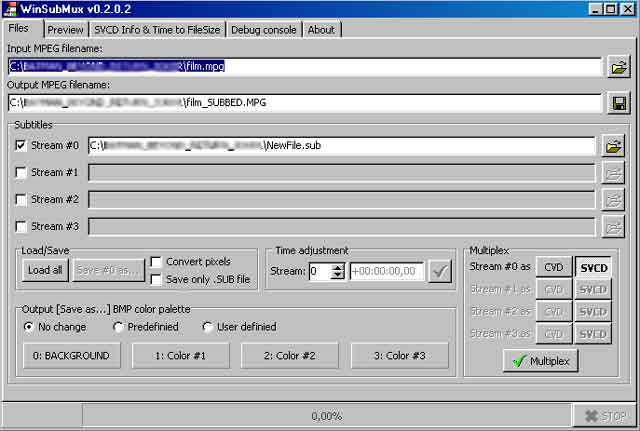Set Stream #0 as SVCD
640x431 pixels.
click(593, 267)
